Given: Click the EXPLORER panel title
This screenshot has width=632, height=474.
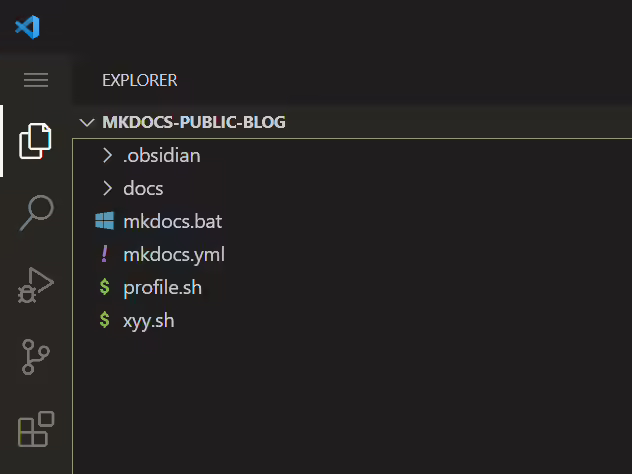Looking at the screenshot, I should 139,80.
